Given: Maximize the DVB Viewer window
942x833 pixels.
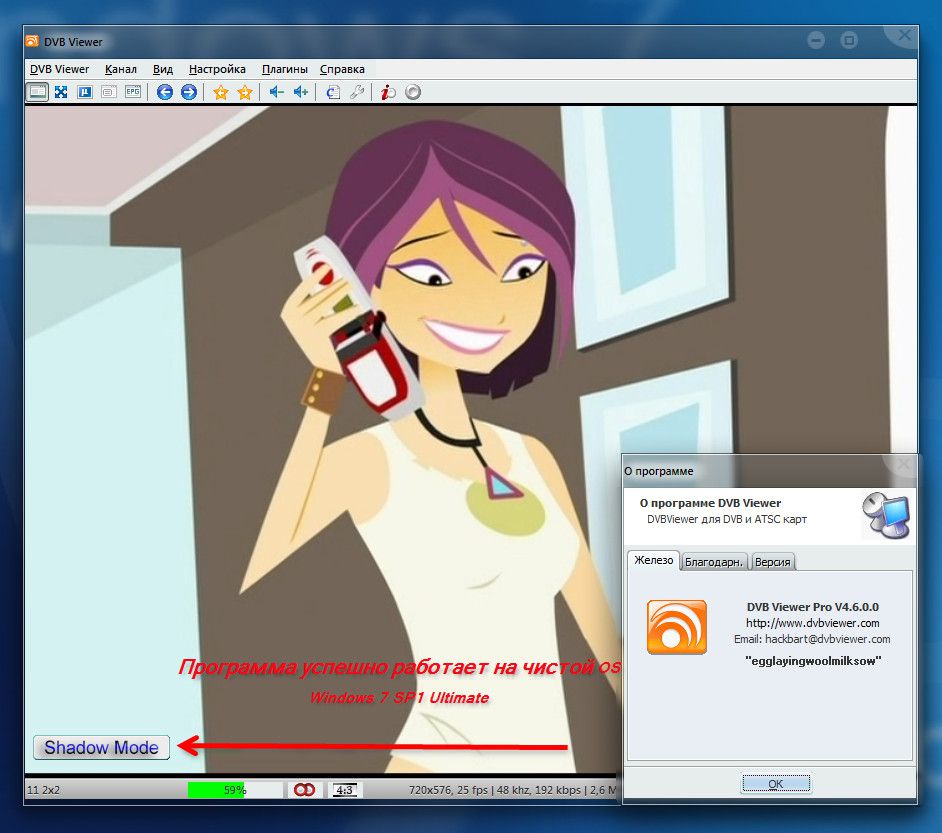Looking at the screenshot, I should [x=849, y=40].
